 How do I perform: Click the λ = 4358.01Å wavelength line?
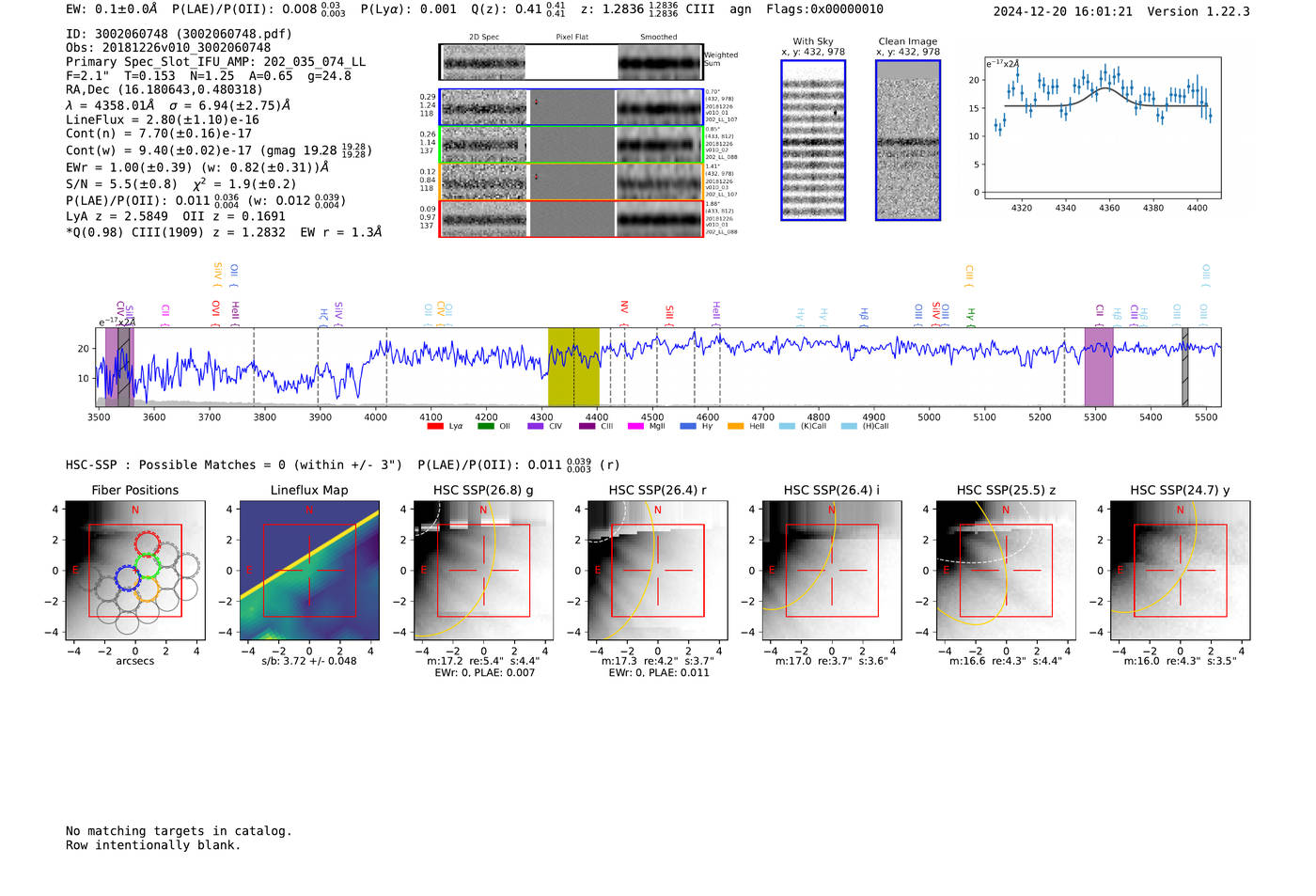179,105
